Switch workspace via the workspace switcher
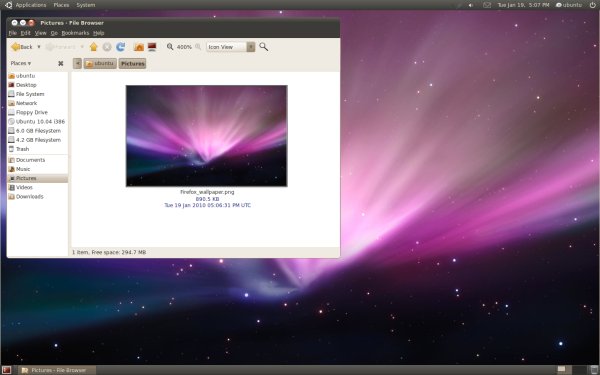600x375 pixels. (x=571, y=370)
